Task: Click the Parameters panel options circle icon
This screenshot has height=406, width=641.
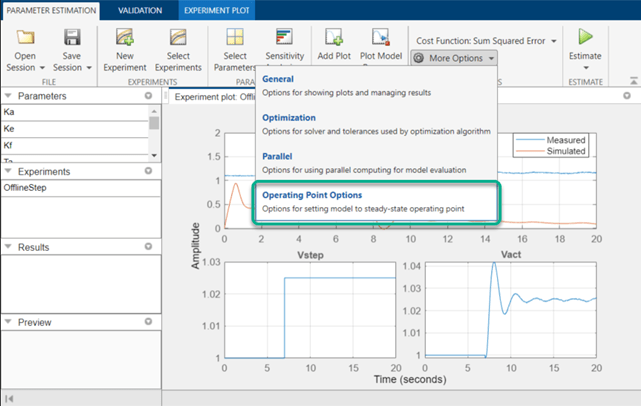Action: 148,96
